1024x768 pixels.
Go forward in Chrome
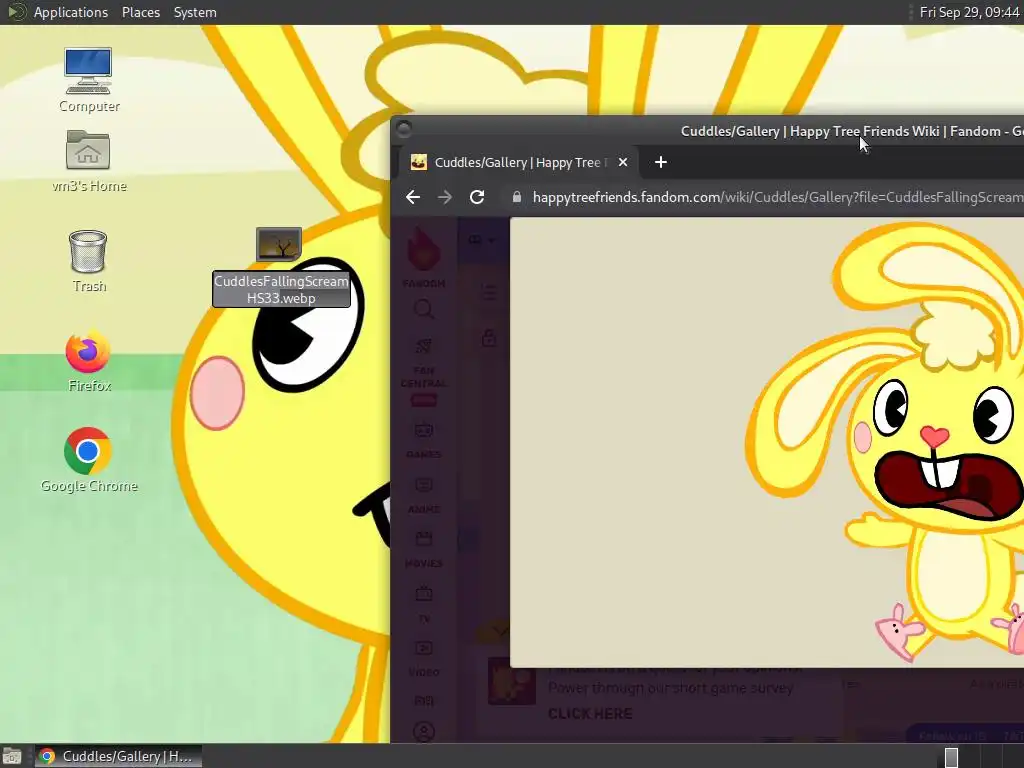pyautogui.click(x=445, y=197)
